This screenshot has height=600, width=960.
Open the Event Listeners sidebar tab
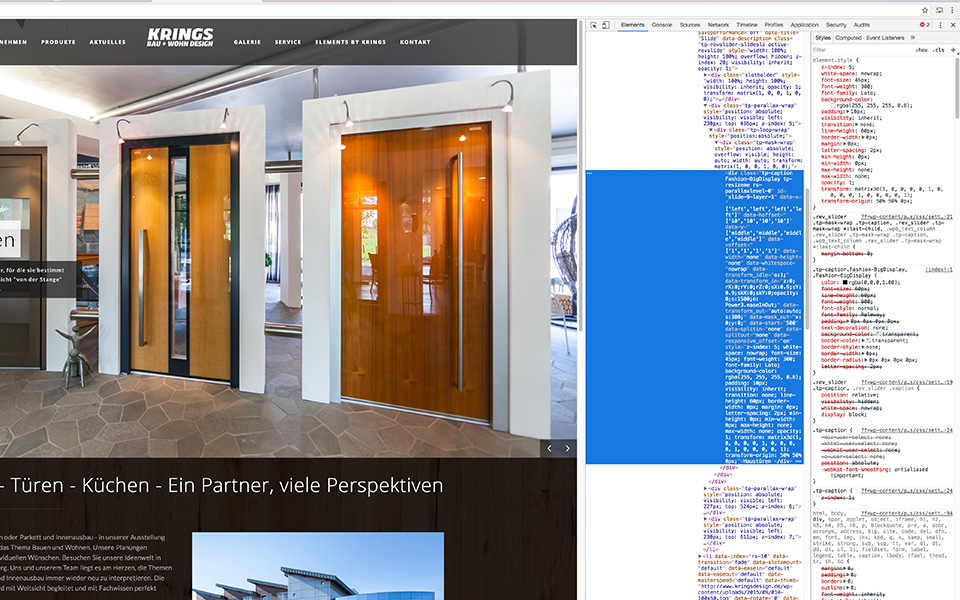coord(885,38)
